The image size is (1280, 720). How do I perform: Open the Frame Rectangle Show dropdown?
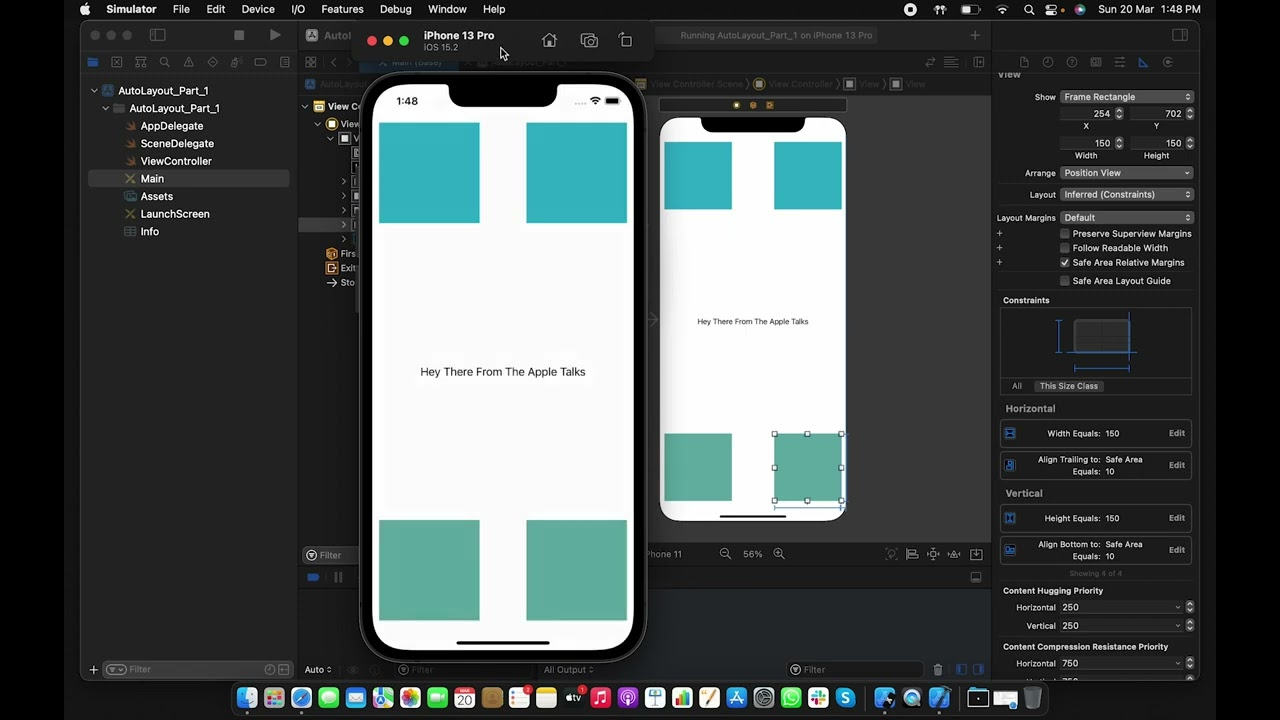pyautogui.click(x=1127, y=97)
